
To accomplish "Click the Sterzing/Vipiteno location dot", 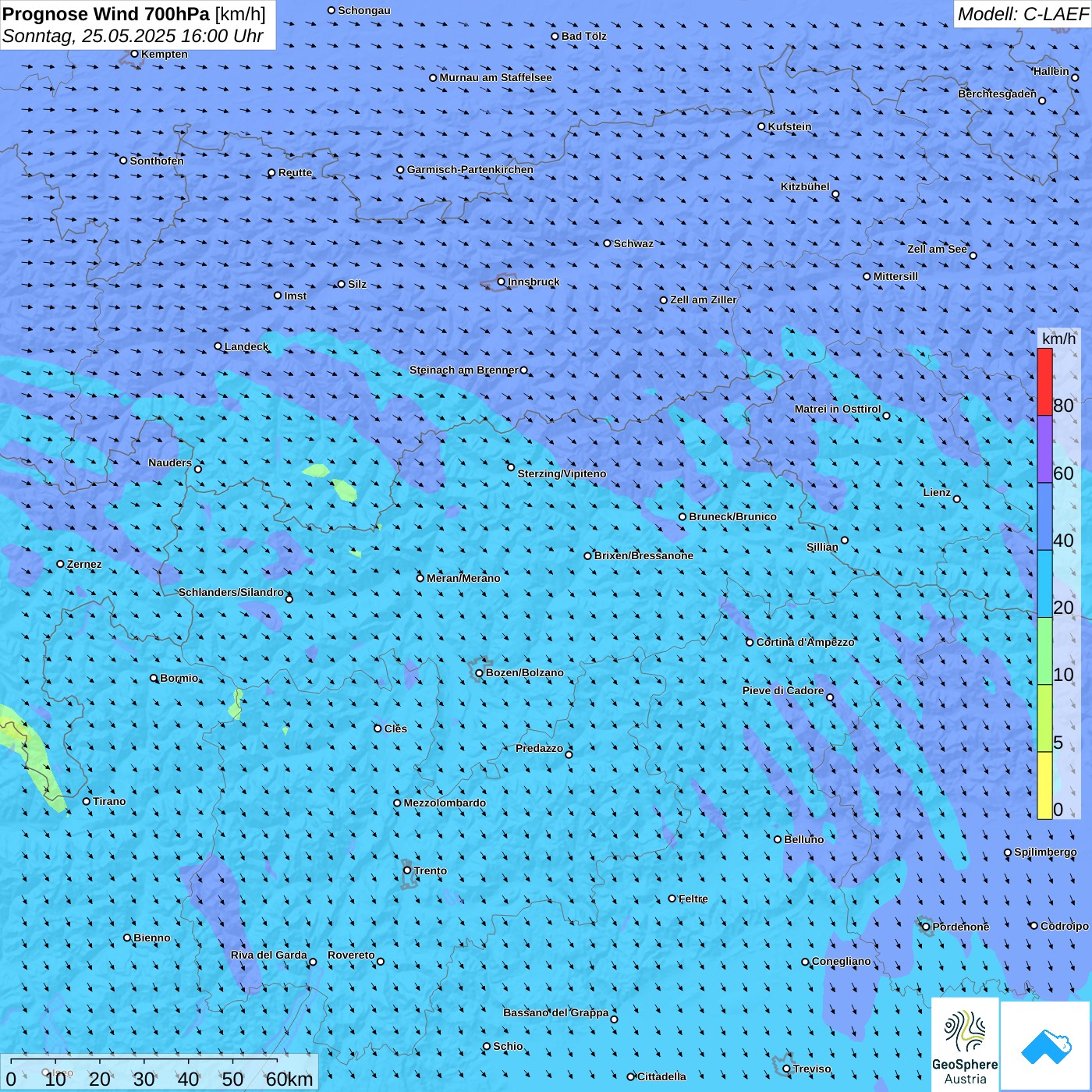I will tap(511, 467).
